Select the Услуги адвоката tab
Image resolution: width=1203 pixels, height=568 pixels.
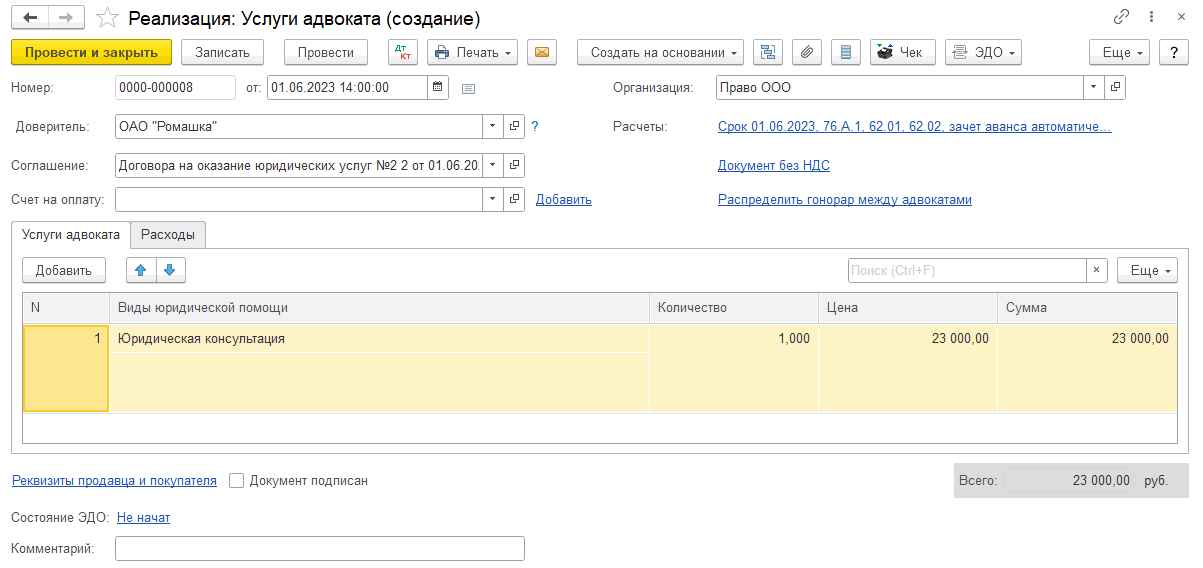tap(71, 235)
